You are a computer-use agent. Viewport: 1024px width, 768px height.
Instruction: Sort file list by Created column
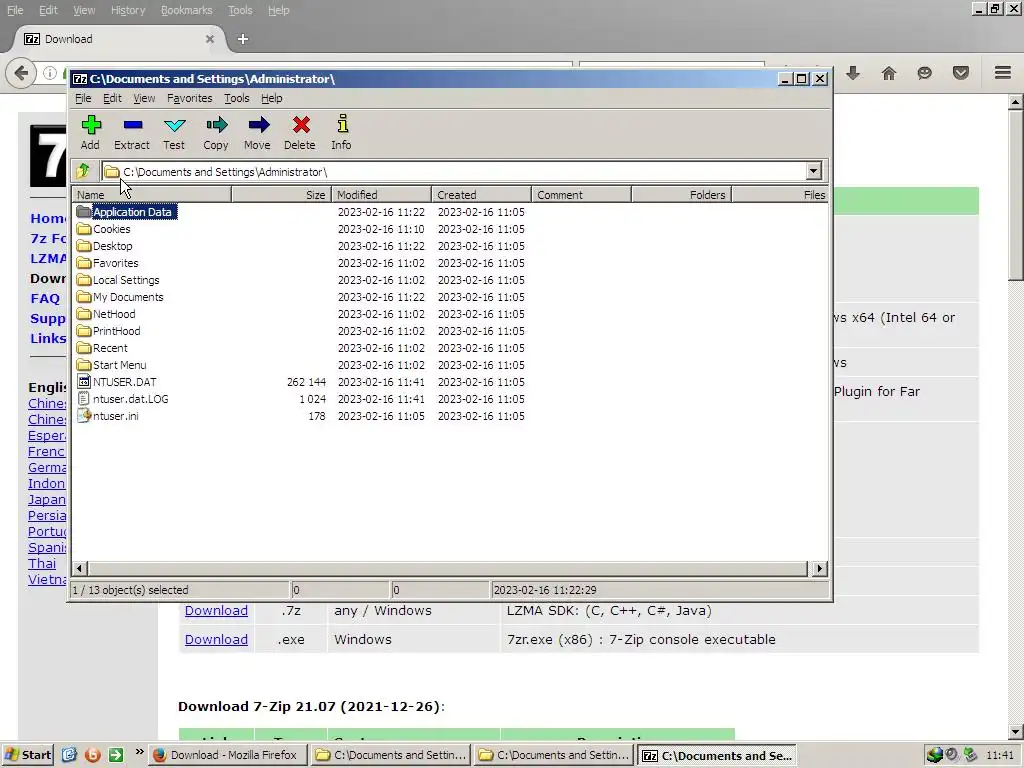click(x=481, y=195)
